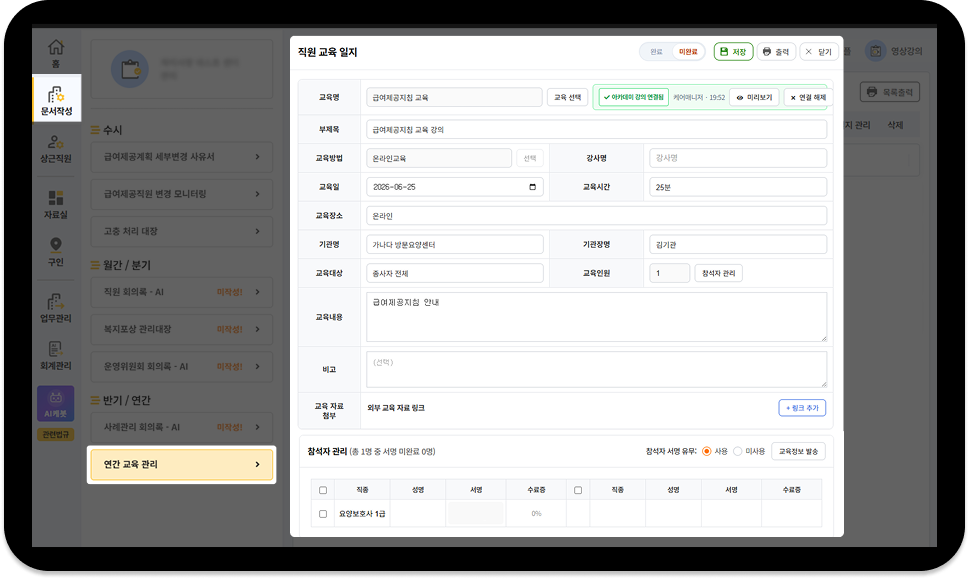This screenshot has height=579, width=969.
Task: Open the 구인 sidebar section
Action: click(x=56, y=252)
